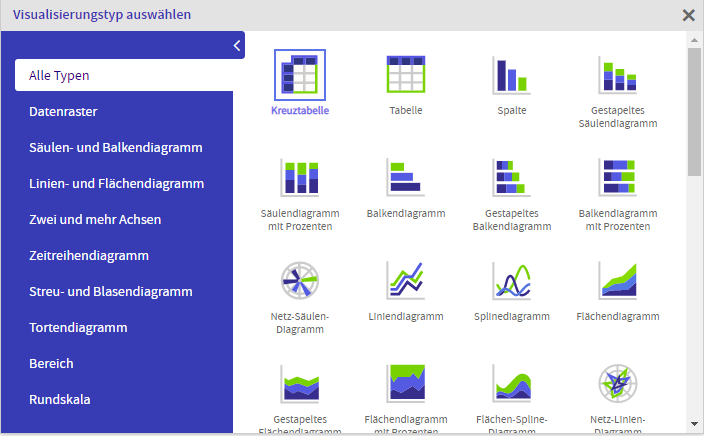Close the Visualisierungstyp auswählen dialog
Image resolution: width=704 pixels, height=436 pixels.
(x=688, y=15)
